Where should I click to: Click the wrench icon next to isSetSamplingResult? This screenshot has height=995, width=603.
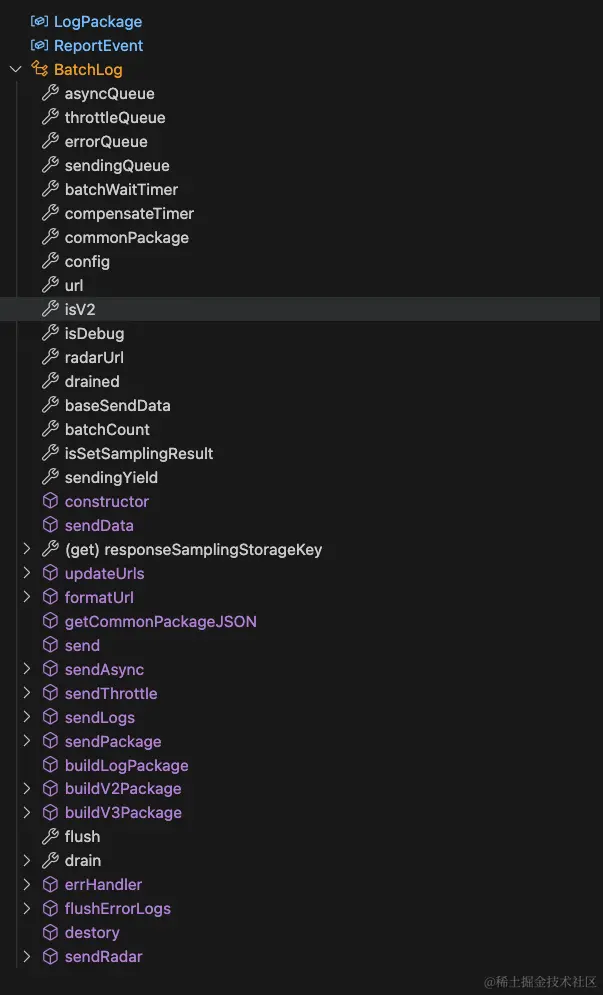coord(50,453)
